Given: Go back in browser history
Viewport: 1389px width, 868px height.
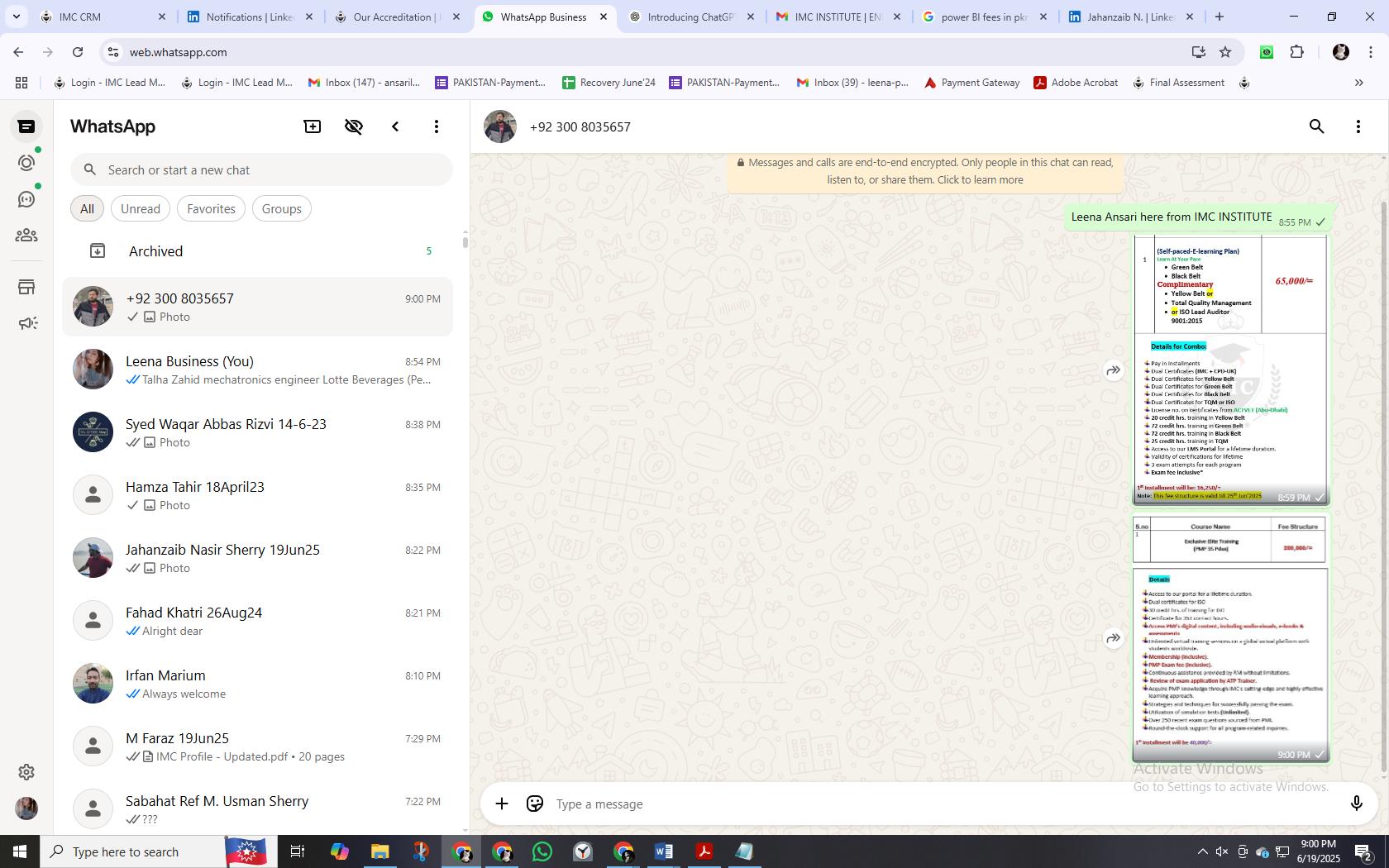Looking at the screenshot, I should [x=18, y=52].
